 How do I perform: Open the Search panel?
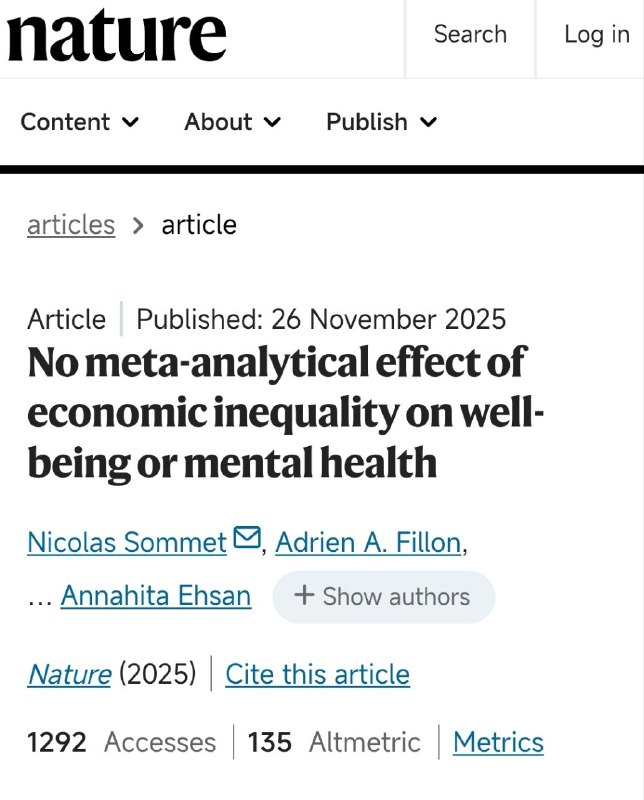pyautogui.click(x=470, y=35)
